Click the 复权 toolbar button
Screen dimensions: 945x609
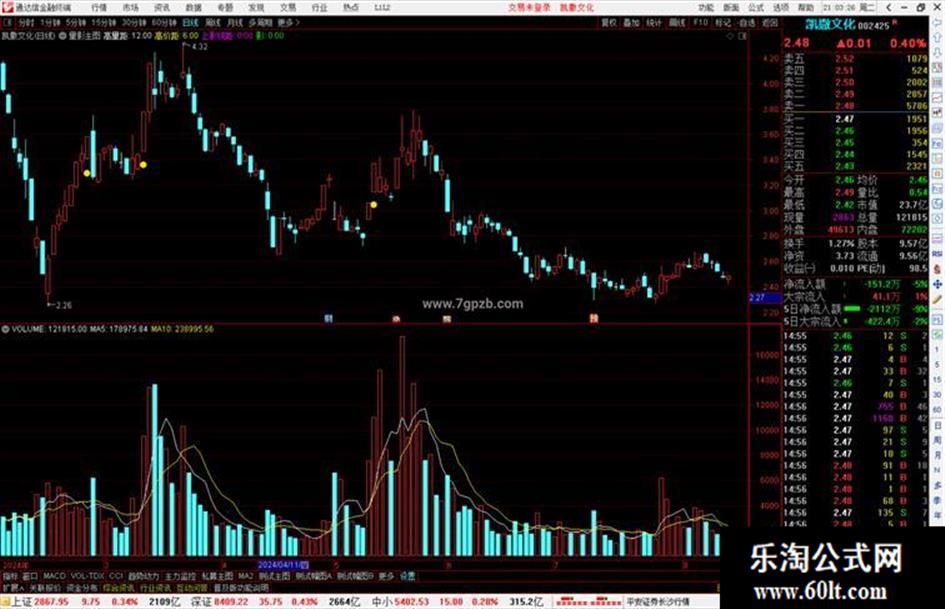point(609,22)
